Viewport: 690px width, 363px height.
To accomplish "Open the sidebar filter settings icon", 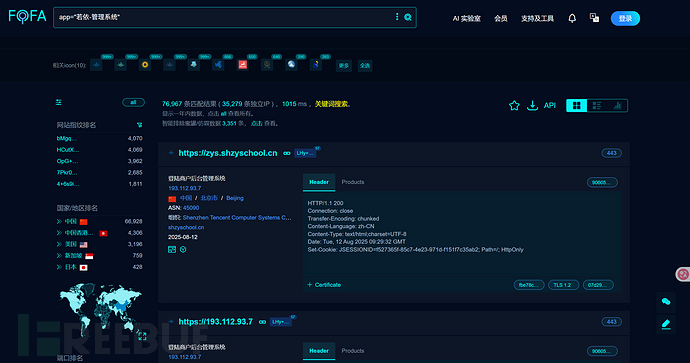I will (x=59, y=103).
